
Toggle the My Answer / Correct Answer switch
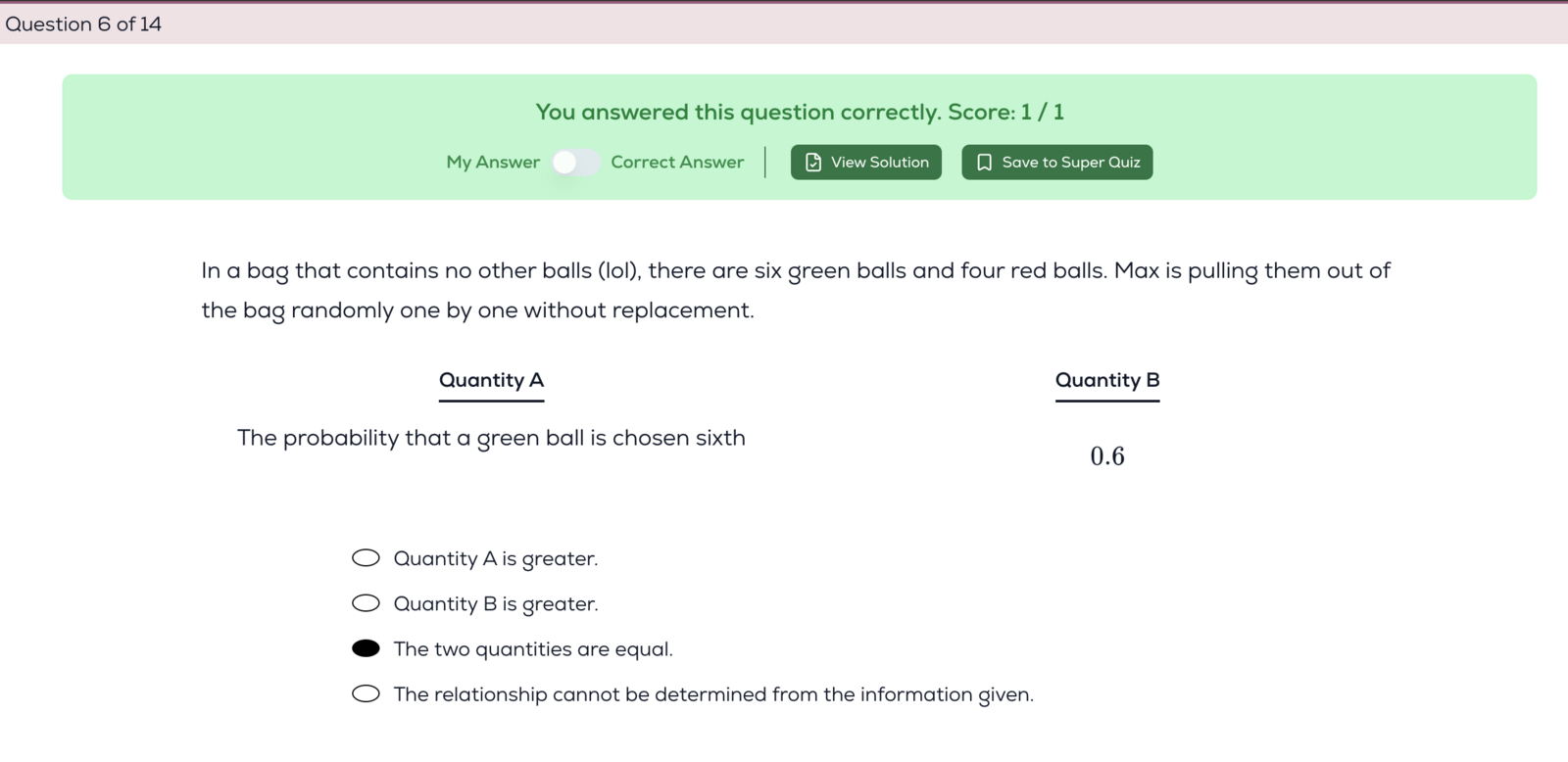point(575,163)
